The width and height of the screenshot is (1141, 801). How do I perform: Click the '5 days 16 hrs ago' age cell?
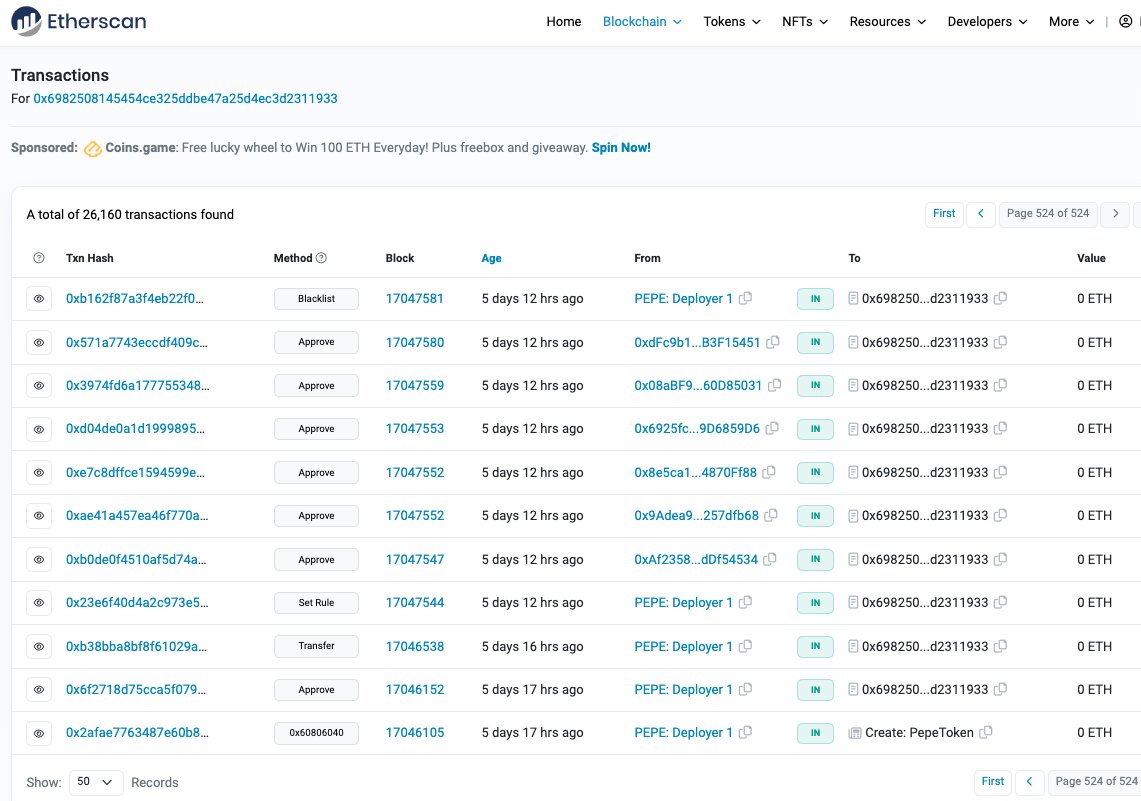pos(533,646)
